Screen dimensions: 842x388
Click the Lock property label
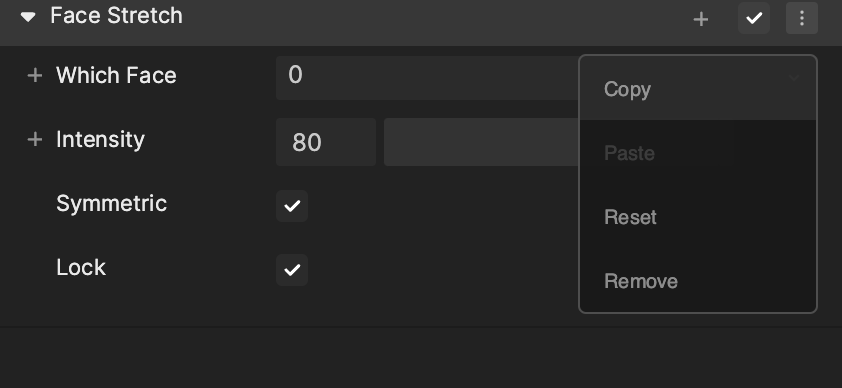81,268
